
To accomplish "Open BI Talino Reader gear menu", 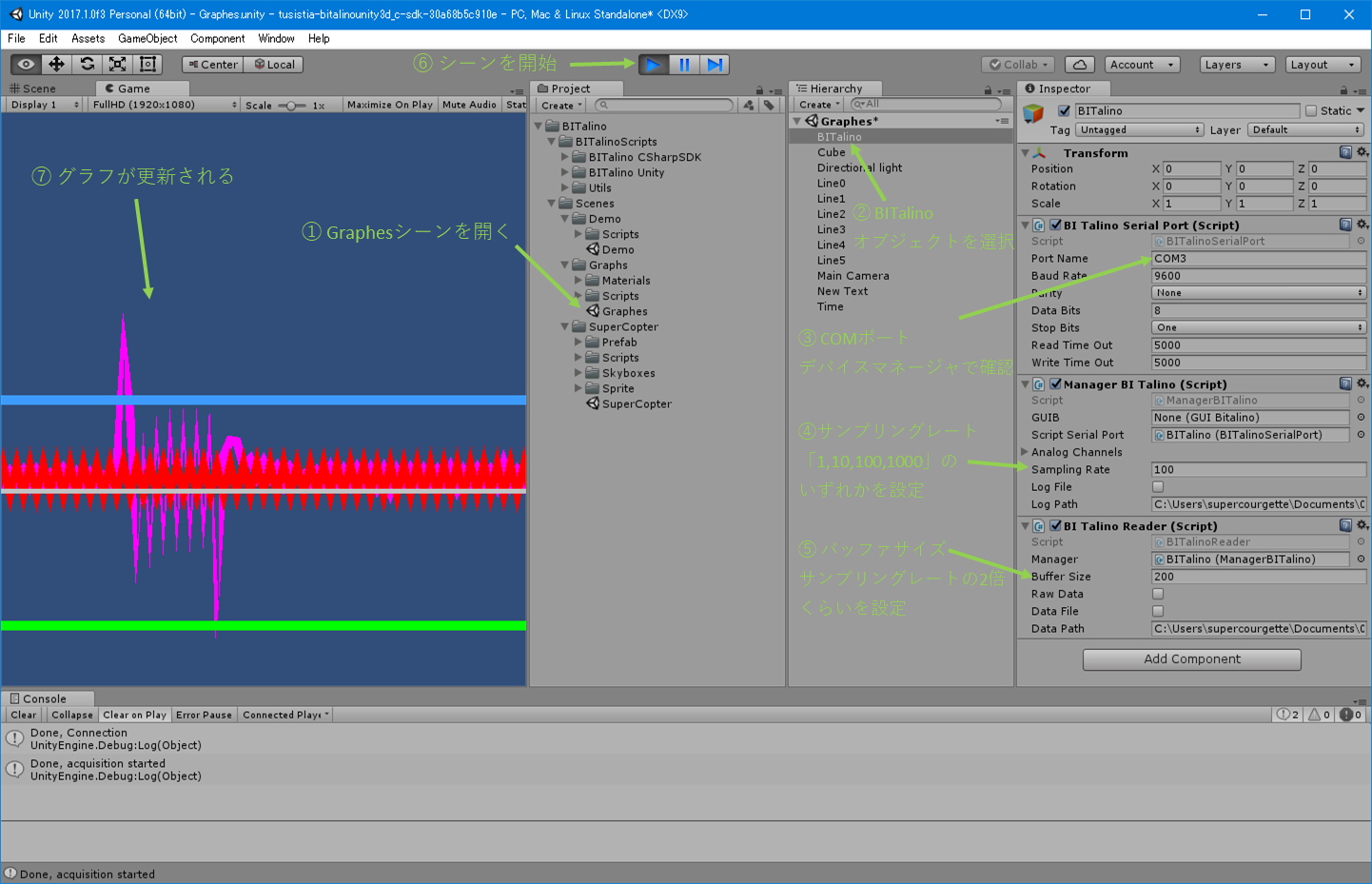I will pyautogui.click(x=1362, y=525).
